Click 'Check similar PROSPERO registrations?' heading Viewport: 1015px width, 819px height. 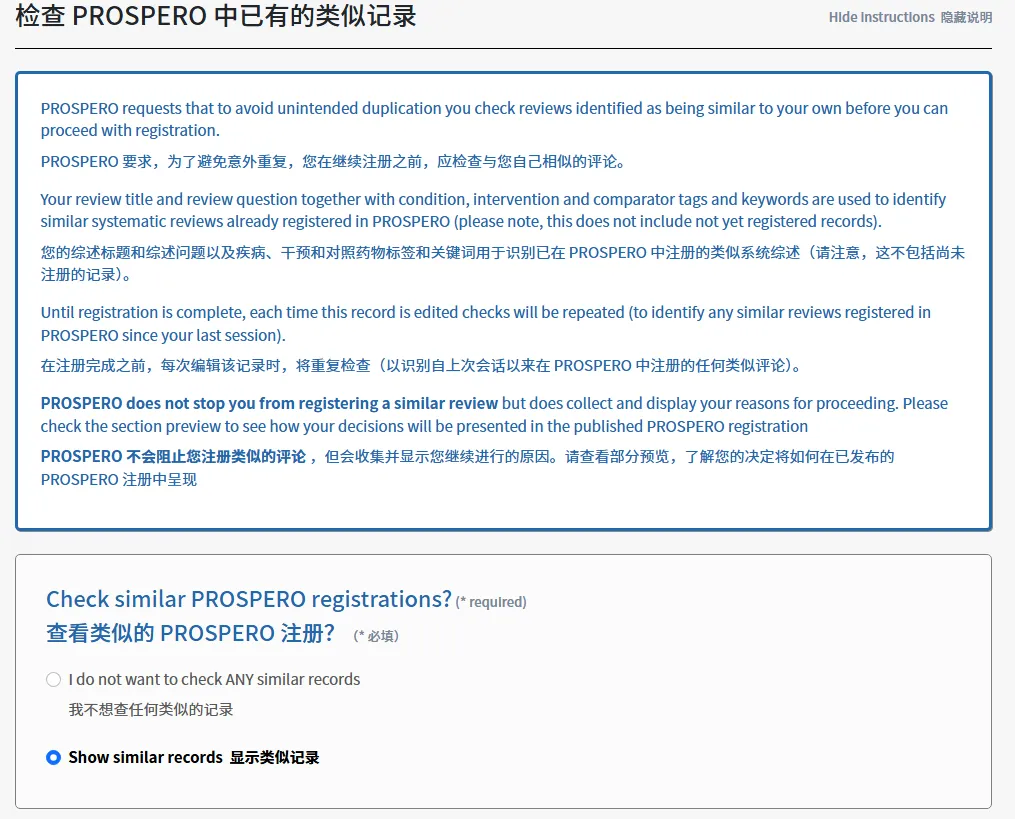click(249, 599)
